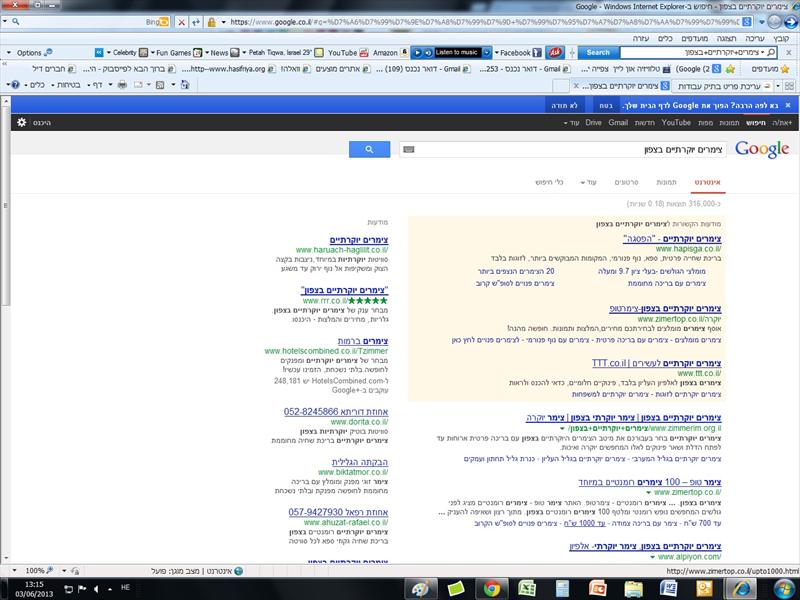Open the בטיחות (Safety) command bar menu
Image resolution: width=800 pixels, height=600 pixels.
pyautogui.click(x=66, y=85)
